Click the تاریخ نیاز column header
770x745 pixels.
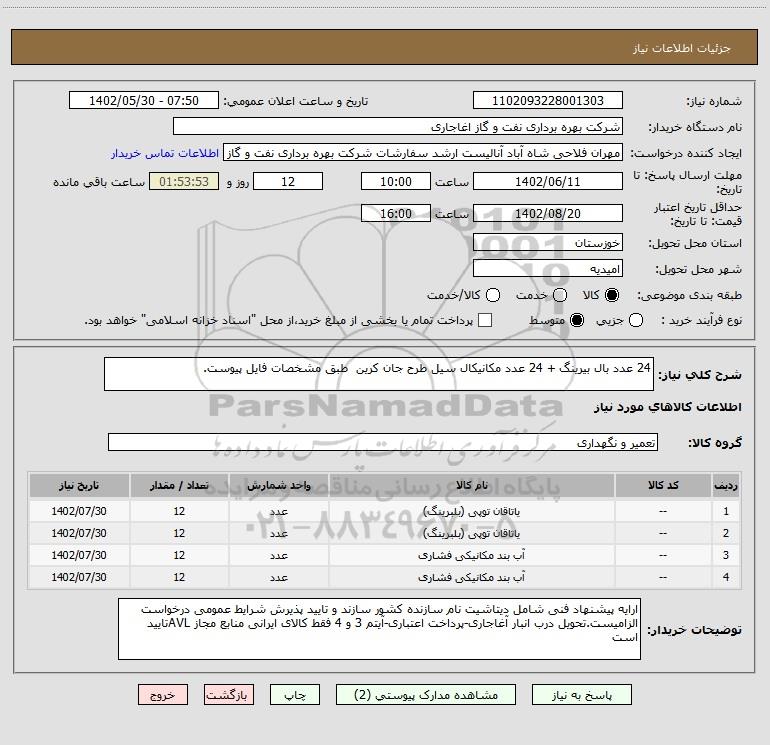[79, 485]
